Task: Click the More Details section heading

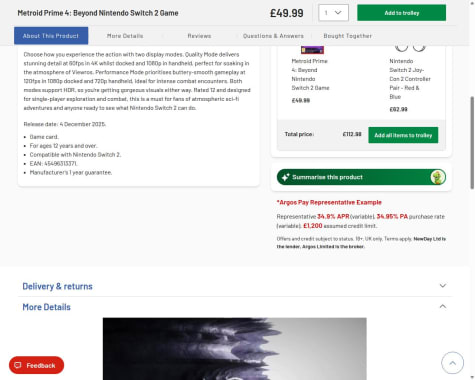Action: (46, 307)
